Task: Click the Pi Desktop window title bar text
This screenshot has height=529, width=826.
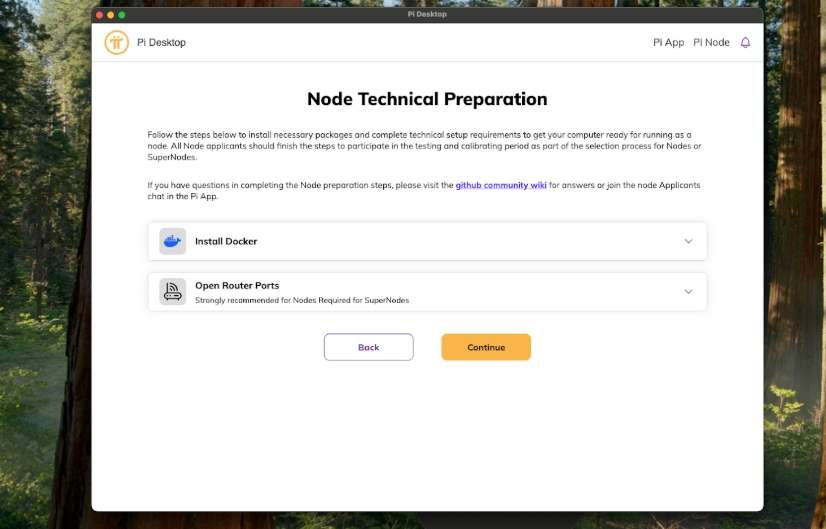Action: [427, 14]
